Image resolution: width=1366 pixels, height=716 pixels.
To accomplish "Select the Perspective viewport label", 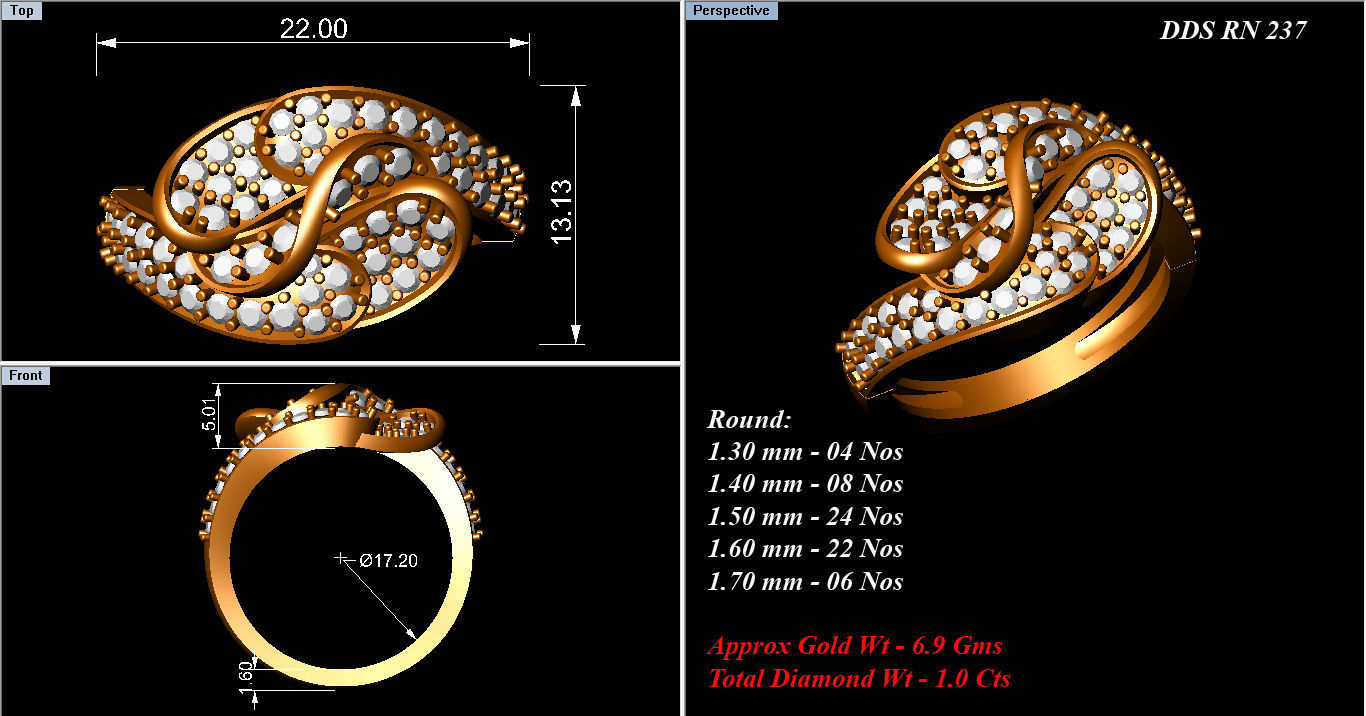I will point(732,11).
